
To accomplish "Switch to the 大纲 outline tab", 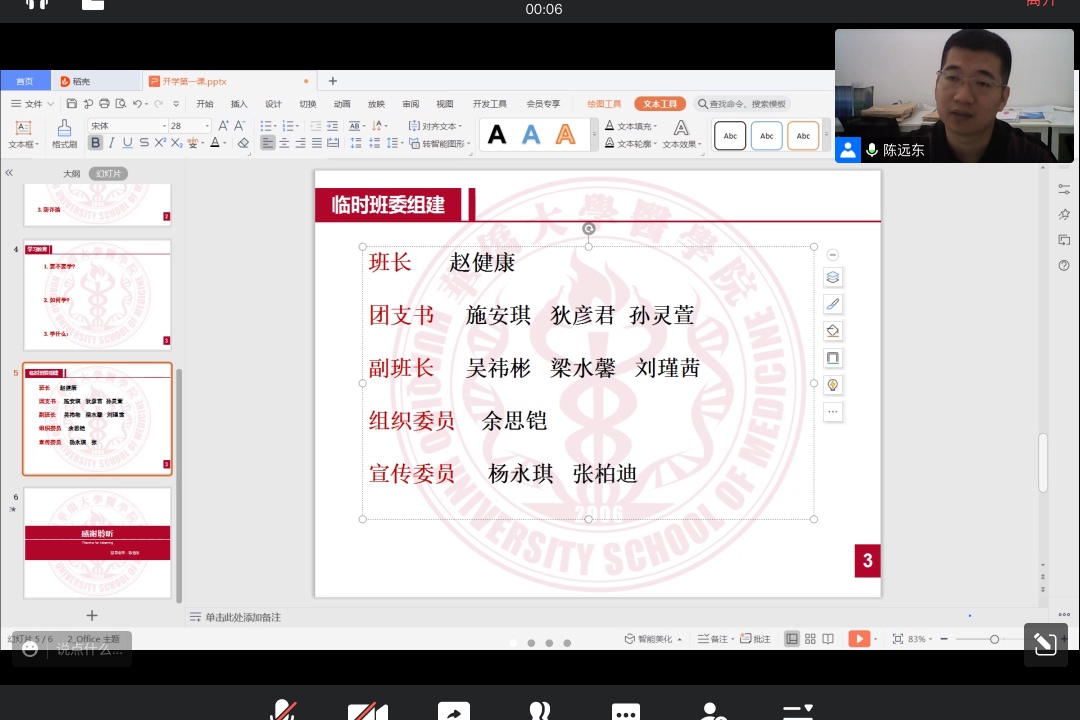I will coord(71,174).
